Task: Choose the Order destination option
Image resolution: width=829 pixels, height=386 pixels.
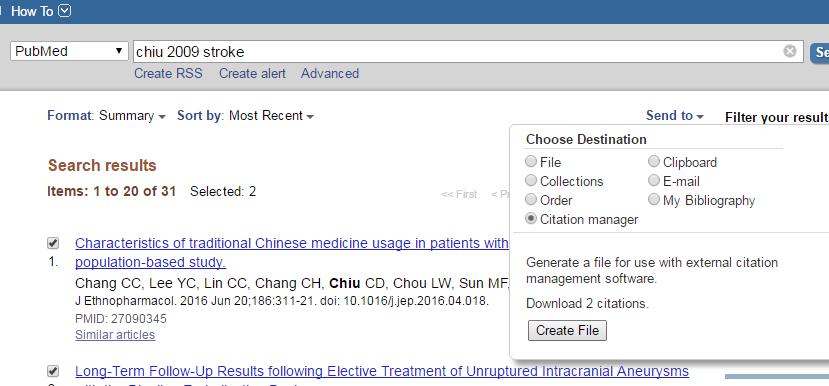Action: pyautogui.click(x=531, y=199)
